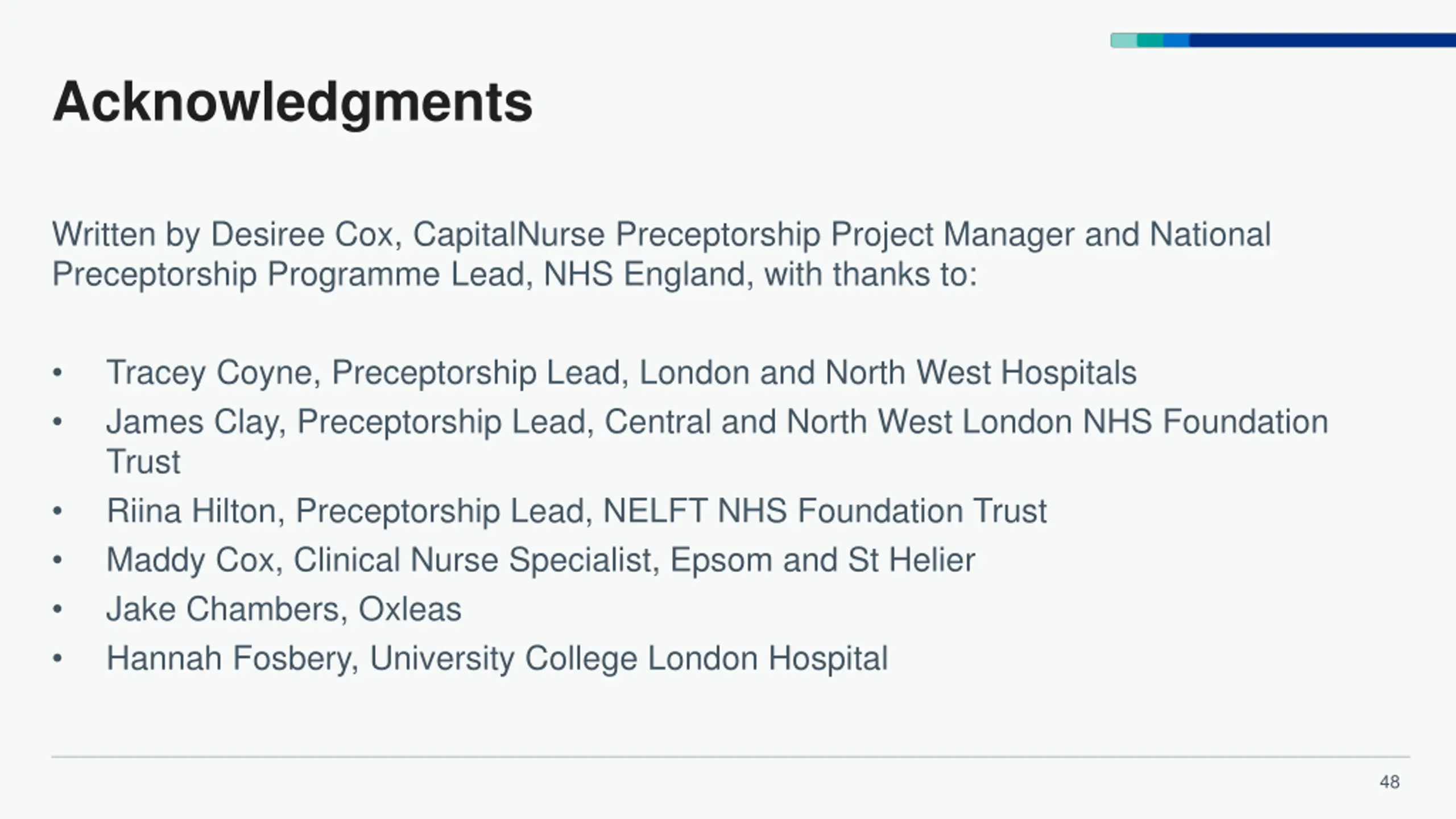Image resolution: width=1456 pixels, height=819 pixels.
Task: Click the bullet point before Tracey Coyne
Action: (x=57, y=373)
